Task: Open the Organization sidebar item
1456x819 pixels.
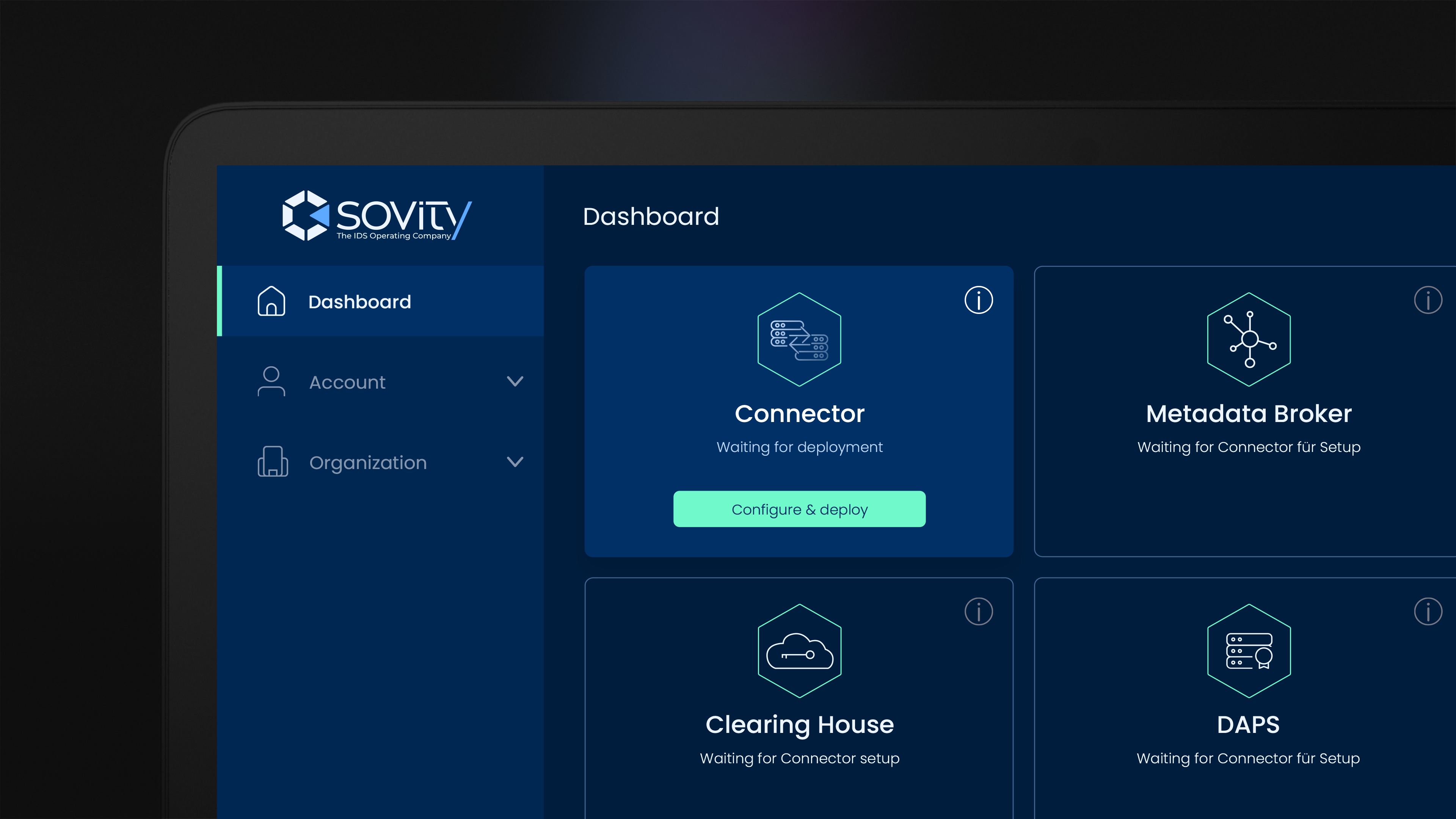Action: (x=367, y=462)
